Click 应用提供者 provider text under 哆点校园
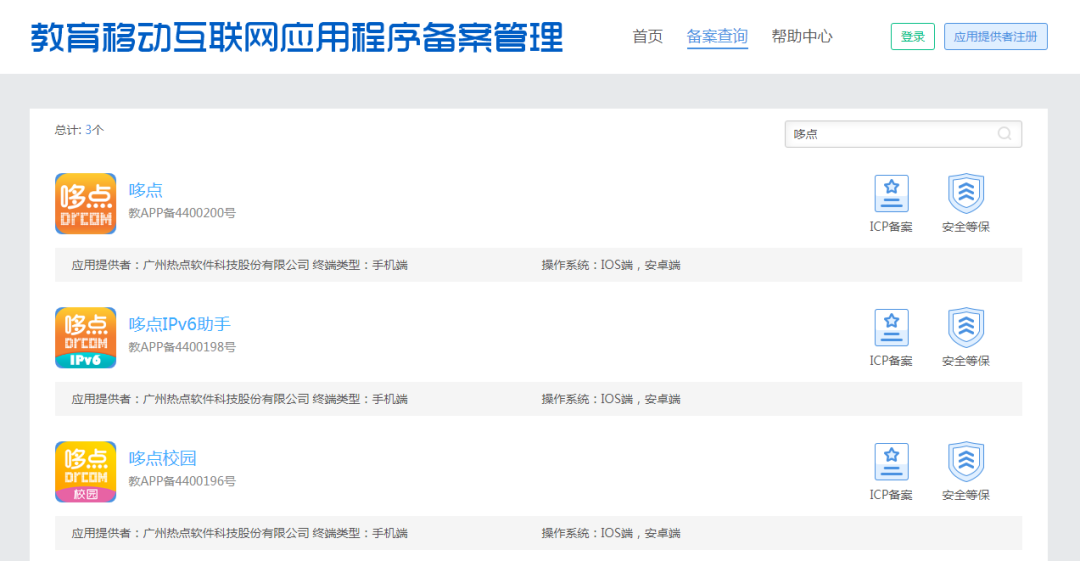The image size is (1080, 561). [190, 533]
